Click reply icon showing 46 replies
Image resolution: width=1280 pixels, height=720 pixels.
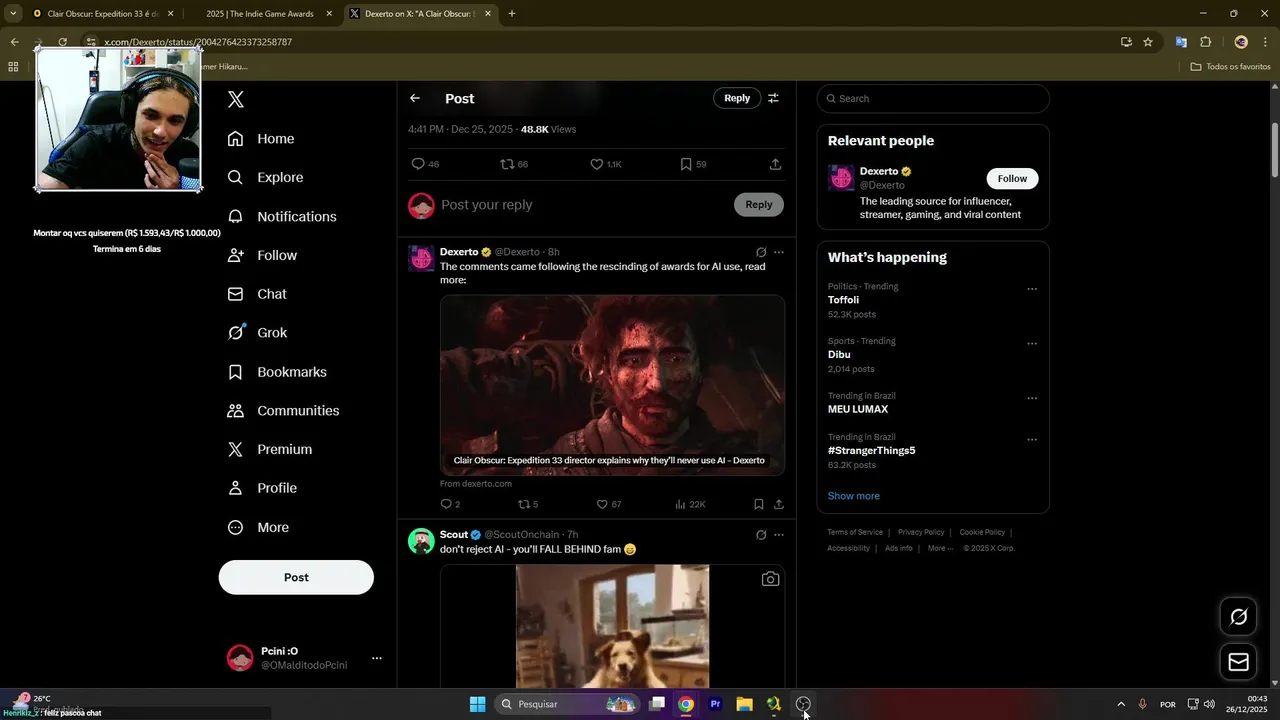click(425, 164)
